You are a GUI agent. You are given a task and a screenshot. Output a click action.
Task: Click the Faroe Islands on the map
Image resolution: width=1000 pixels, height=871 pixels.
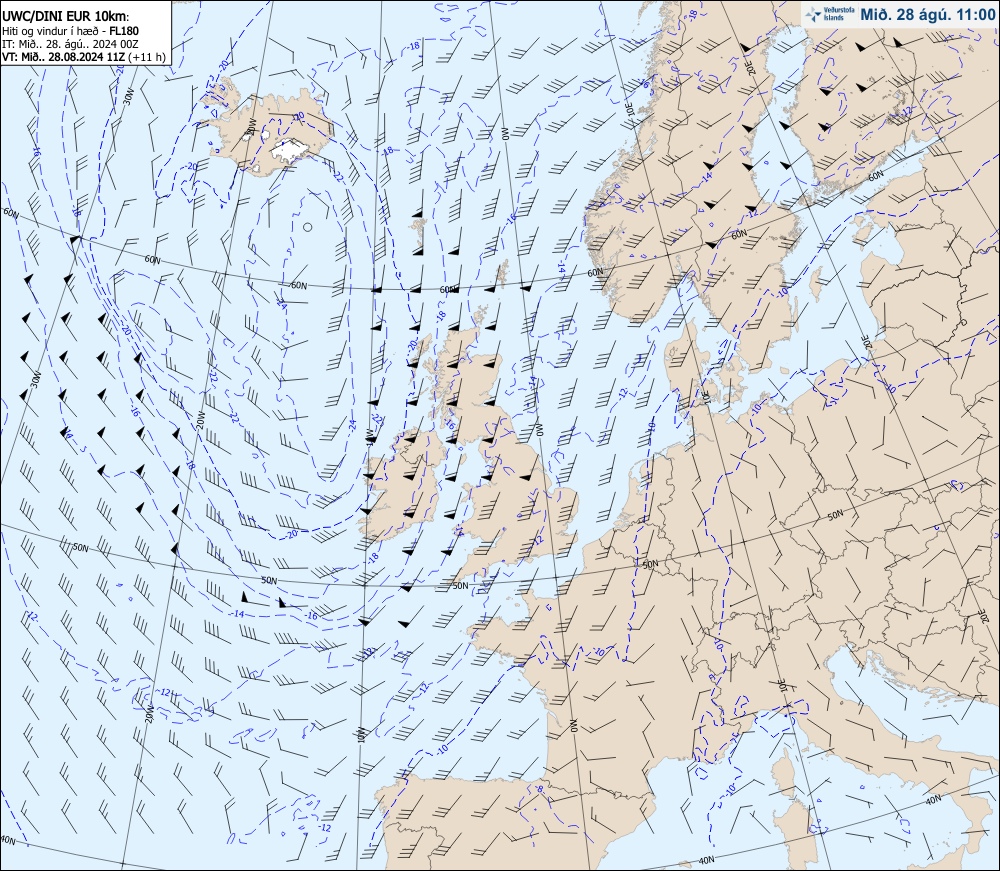(419, 231)
